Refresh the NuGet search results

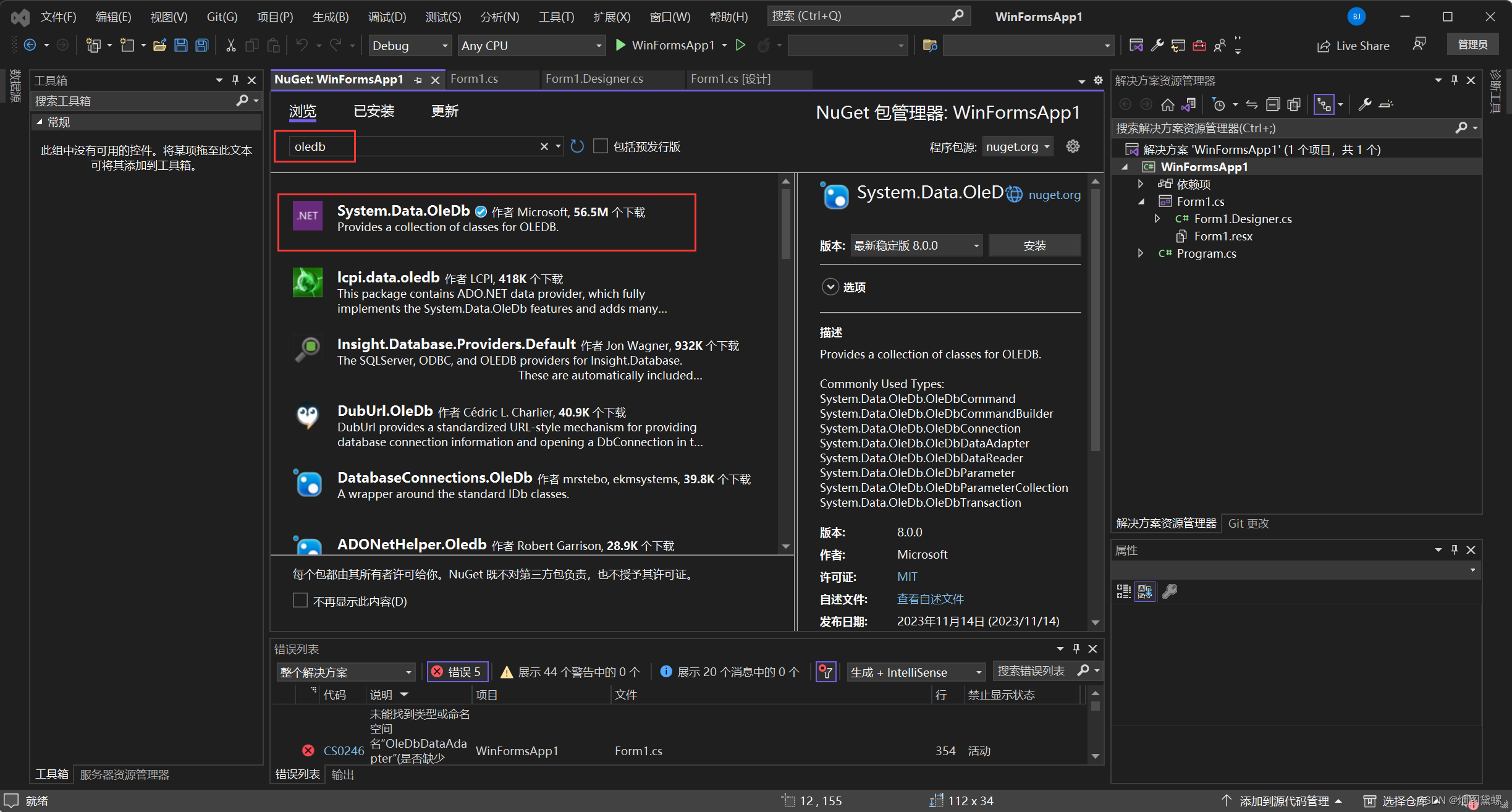point(577,146)
